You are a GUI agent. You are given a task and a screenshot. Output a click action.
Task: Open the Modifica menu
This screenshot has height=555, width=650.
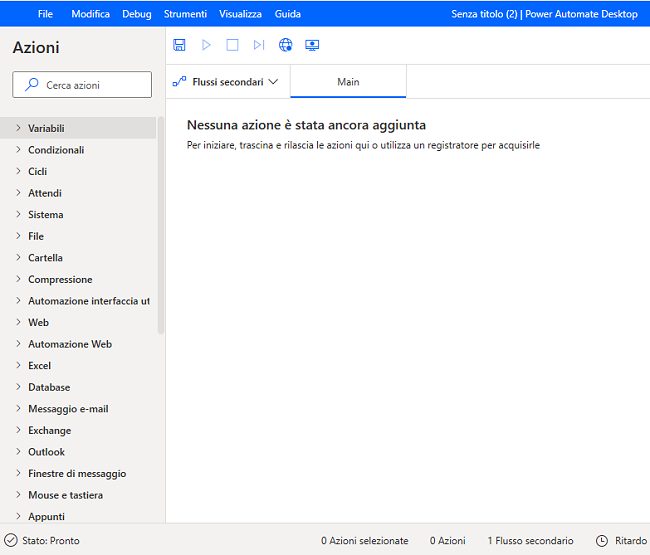pyautogui.click(x=90, y=14)
